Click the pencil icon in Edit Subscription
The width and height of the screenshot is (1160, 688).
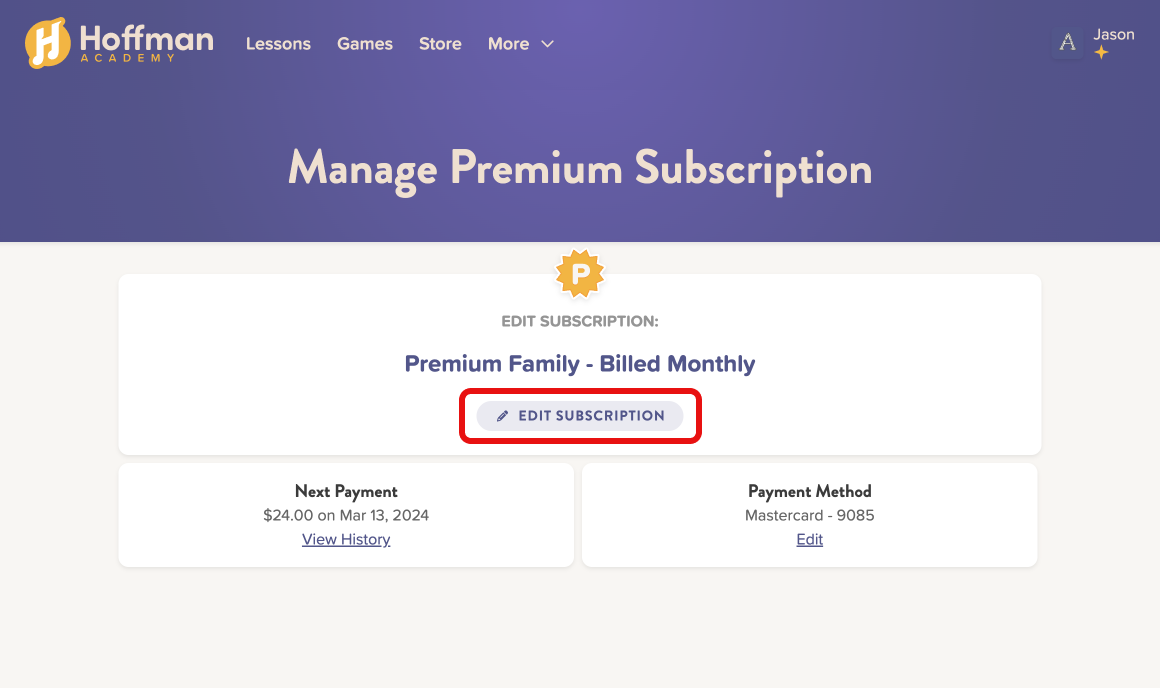[x=503, y=416]
